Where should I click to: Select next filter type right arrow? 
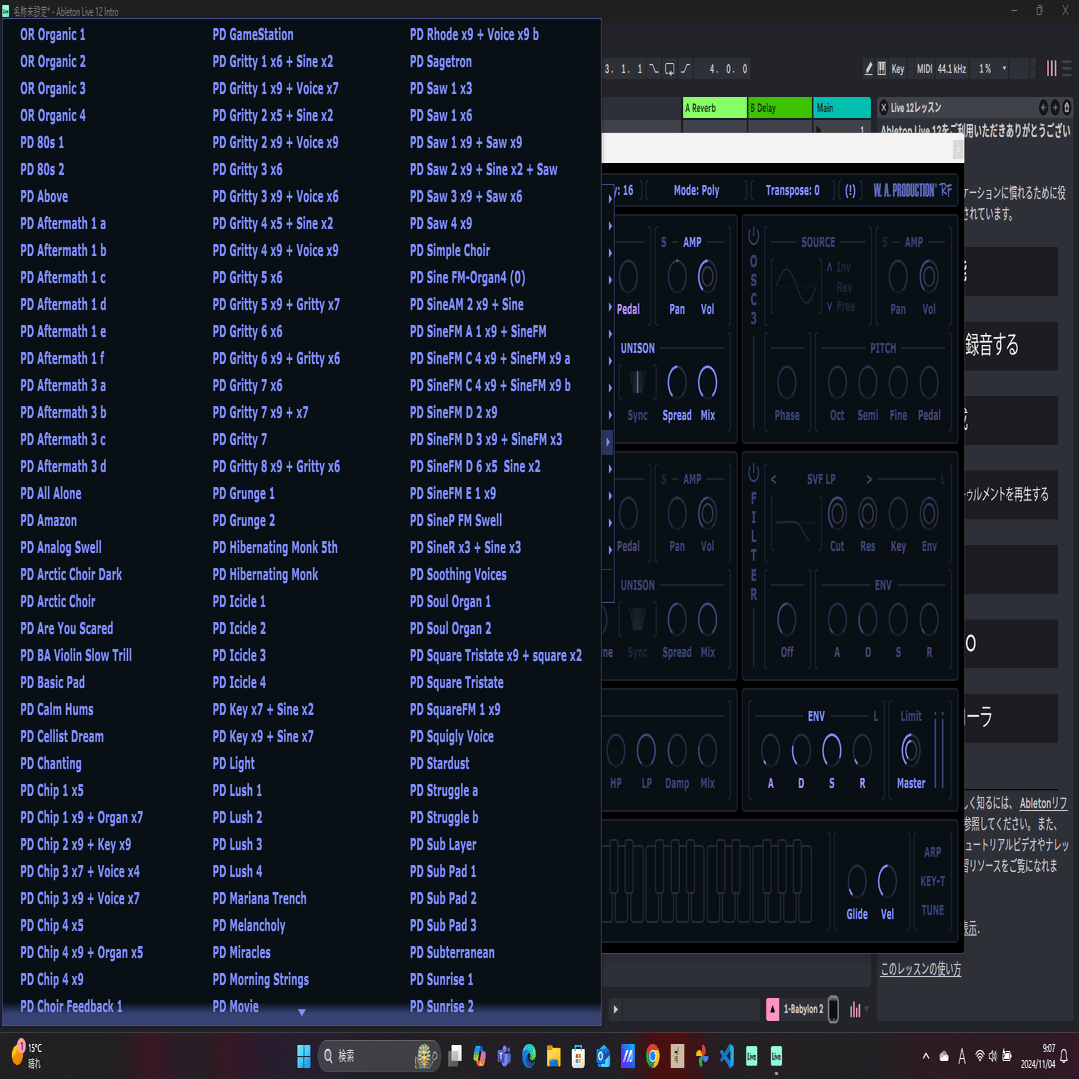869,479
